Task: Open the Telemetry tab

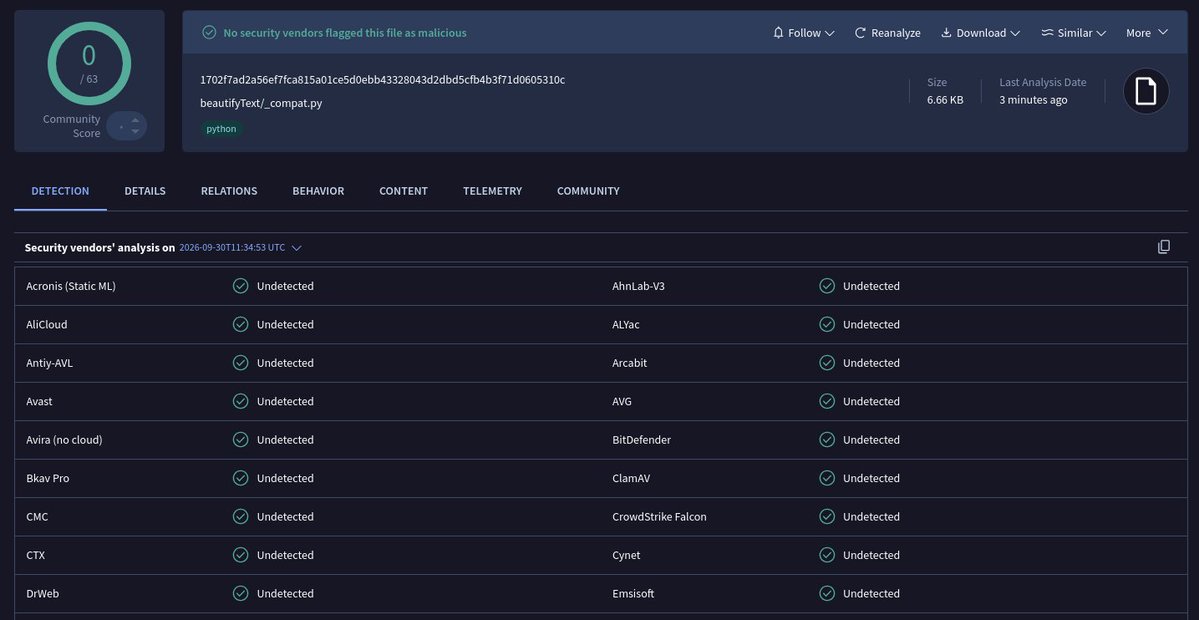Action: (x=492, y=191)
